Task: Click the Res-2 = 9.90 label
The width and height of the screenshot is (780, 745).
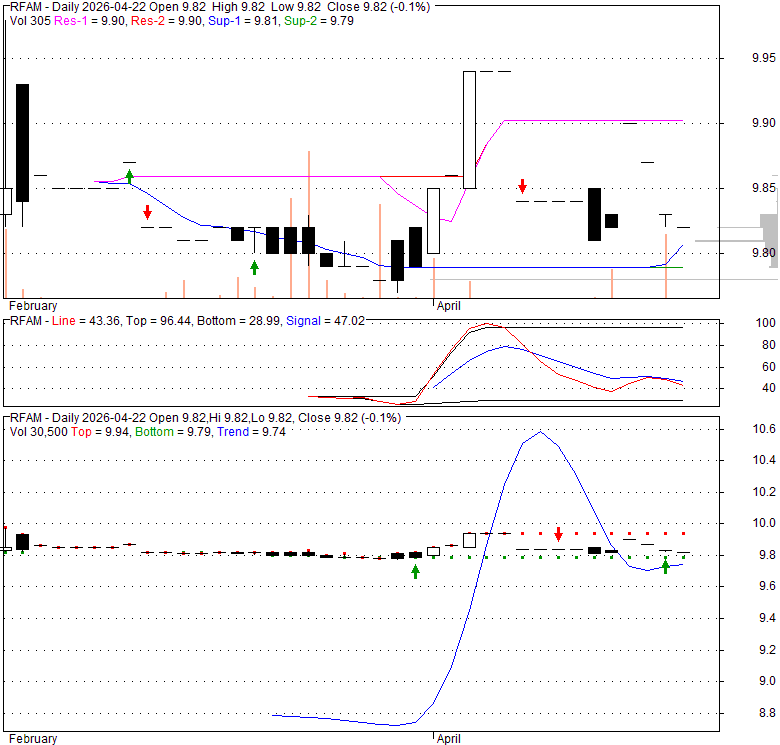Action: click(x=167, y=21)
